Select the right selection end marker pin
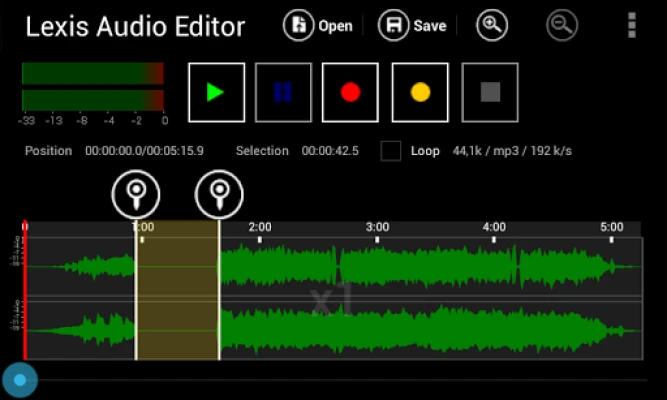Viewport: 667px width, 400px height. pos(219,192)
